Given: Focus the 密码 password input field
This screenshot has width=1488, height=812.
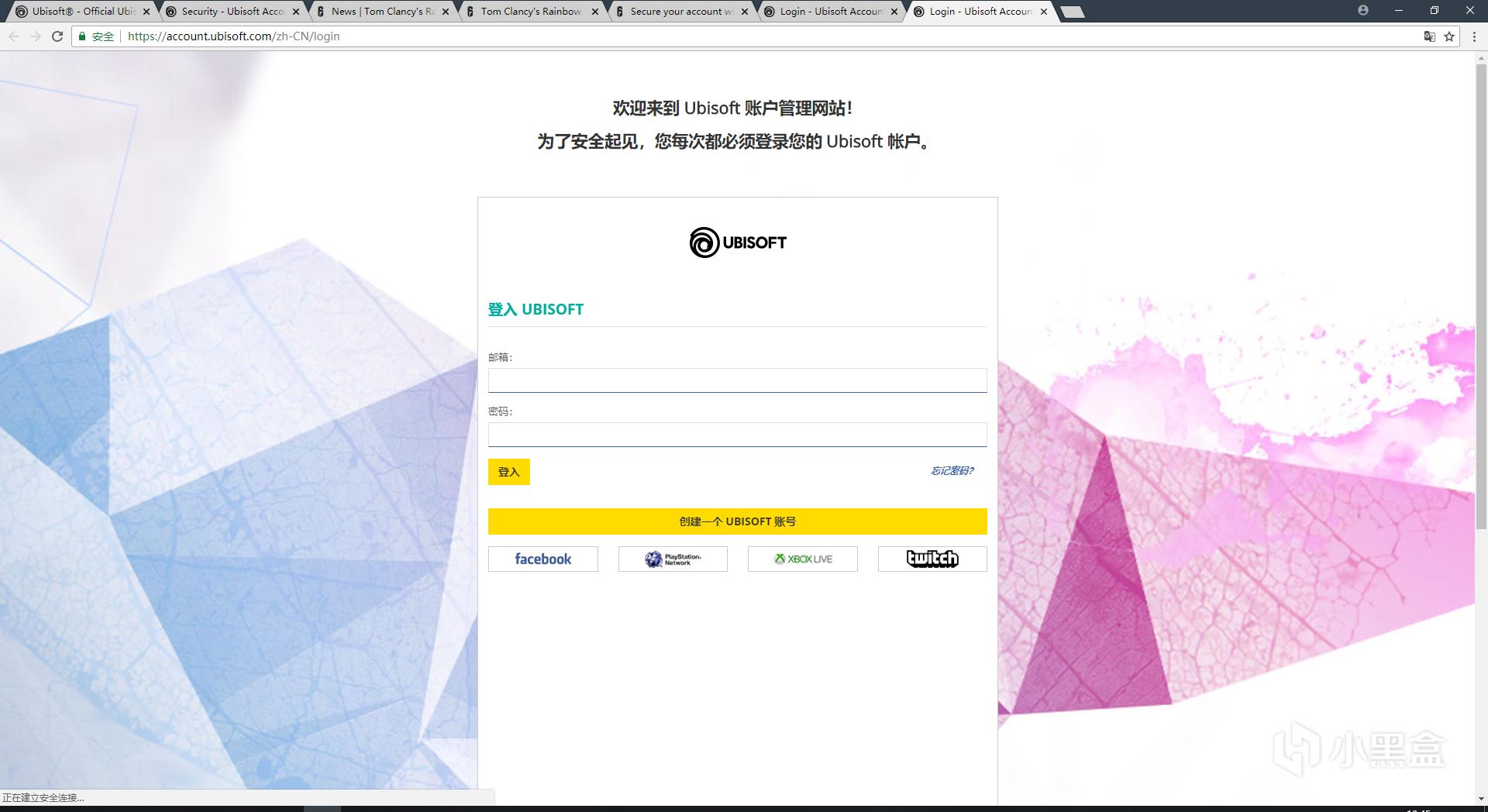Looking at the screenshot, I should (x=738, y=435).
